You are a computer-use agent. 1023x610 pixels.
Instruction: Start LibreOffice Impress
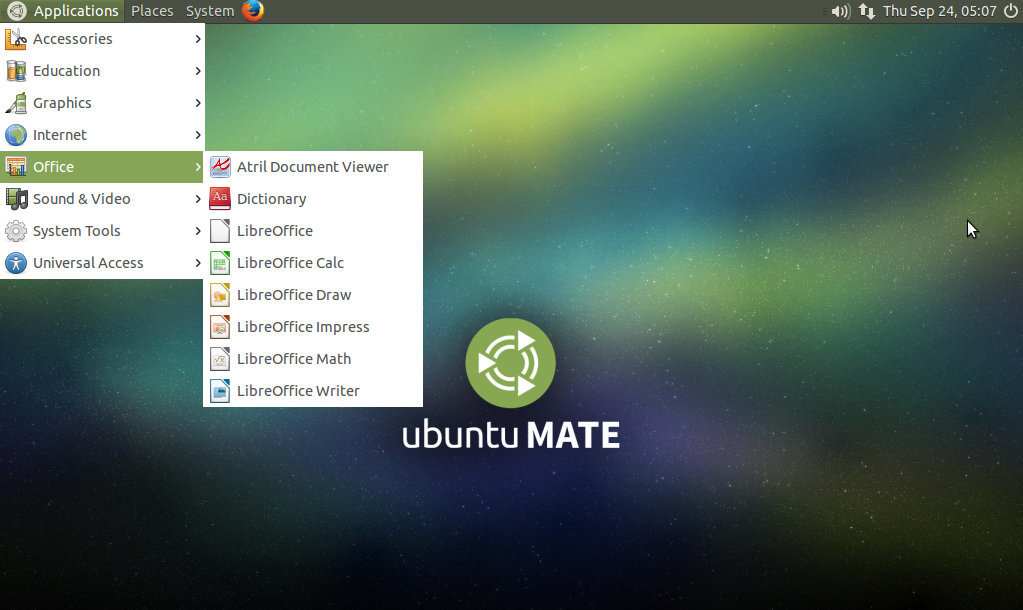coord(302,326)
